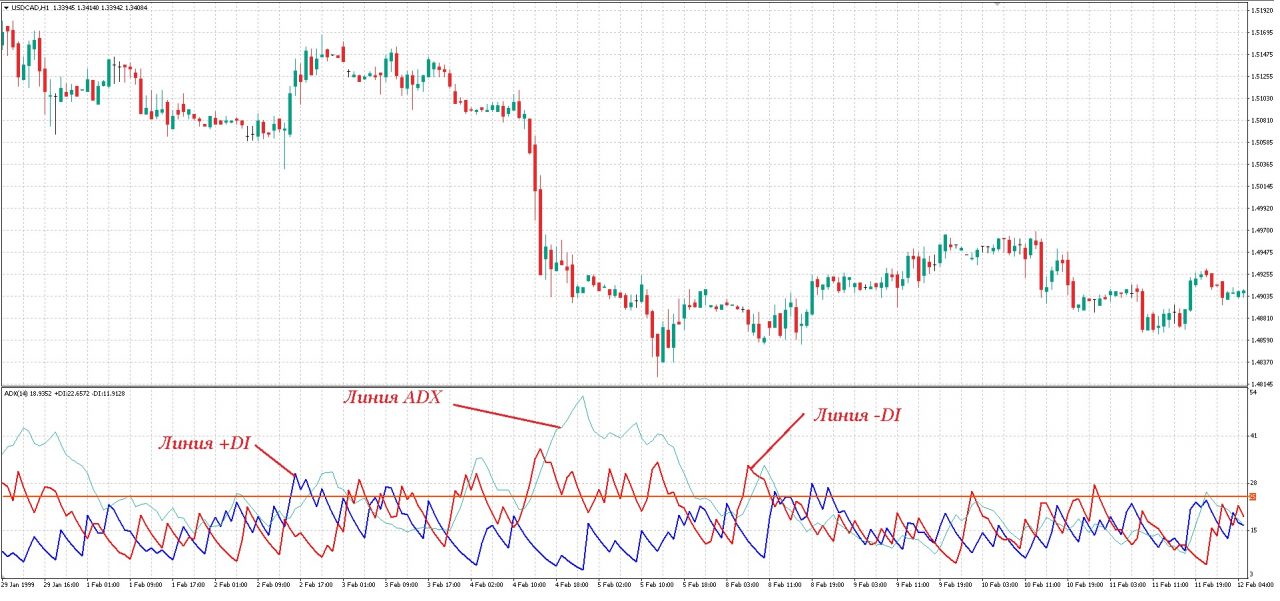Select the chart shift triangle marker at top
Screen dimensions: 1280x601
click(x=996, y=4)
